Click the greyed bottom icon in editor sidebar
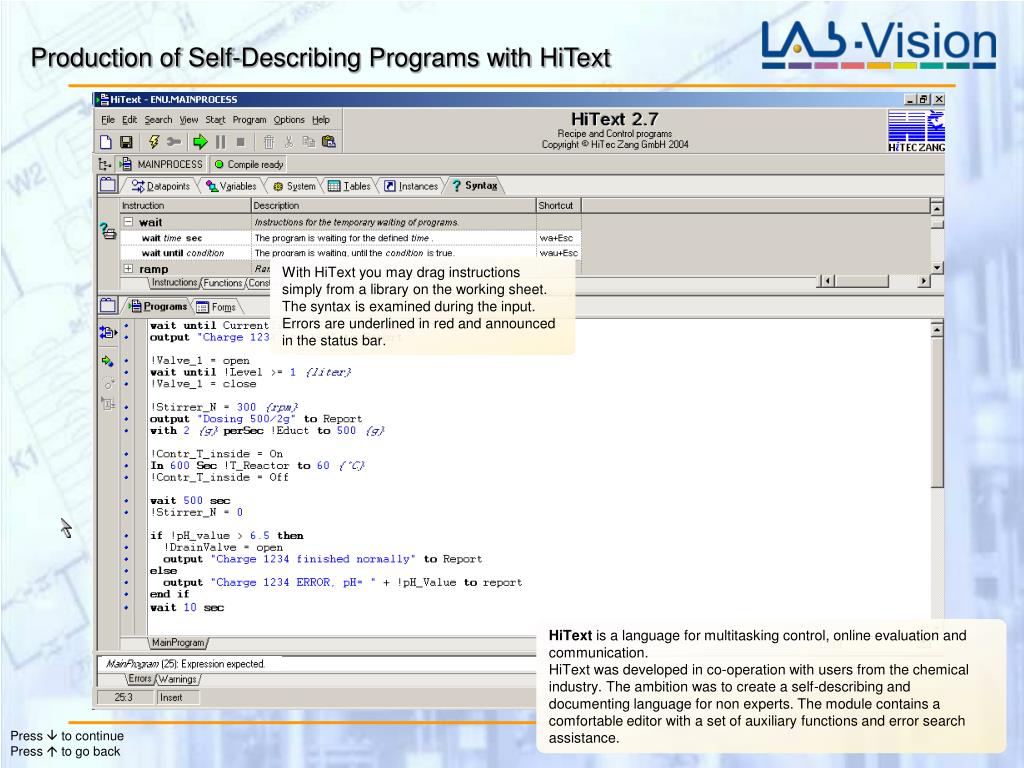This screenshot has height=768, width=1024. point(108,404)
